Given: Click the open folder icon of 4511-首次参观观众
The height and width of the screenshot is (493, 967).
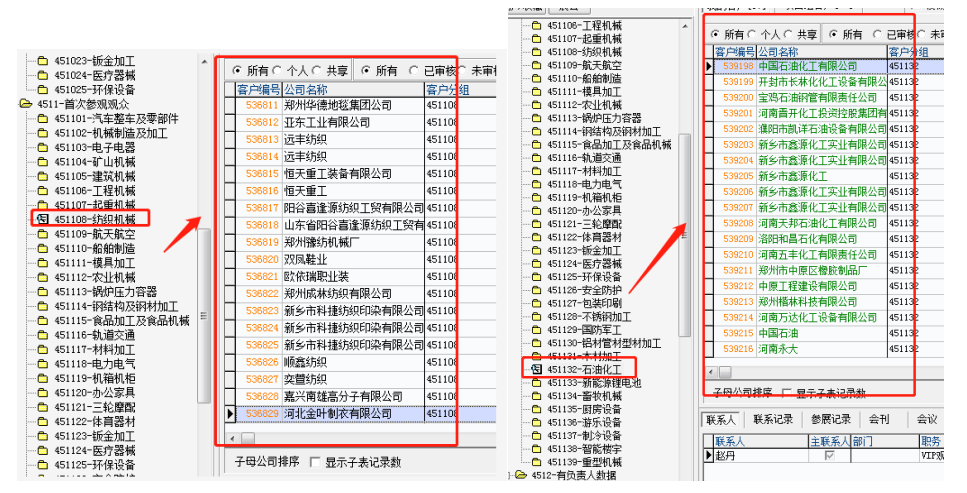Looking at the screenshot, I should click(x=26, y=104).
